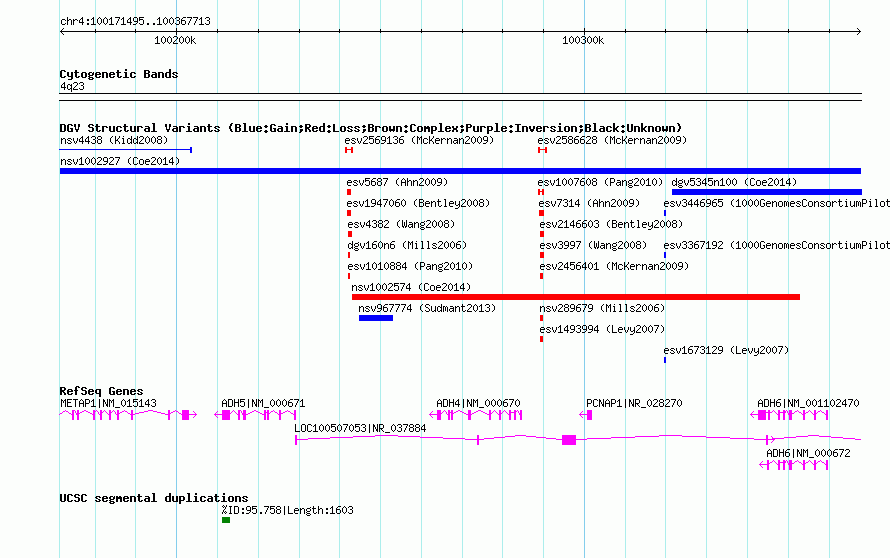This screenshot has height=558, width=890.
Task: Click the Cytogenetic Bands track heading
Action: click(119, 74)
